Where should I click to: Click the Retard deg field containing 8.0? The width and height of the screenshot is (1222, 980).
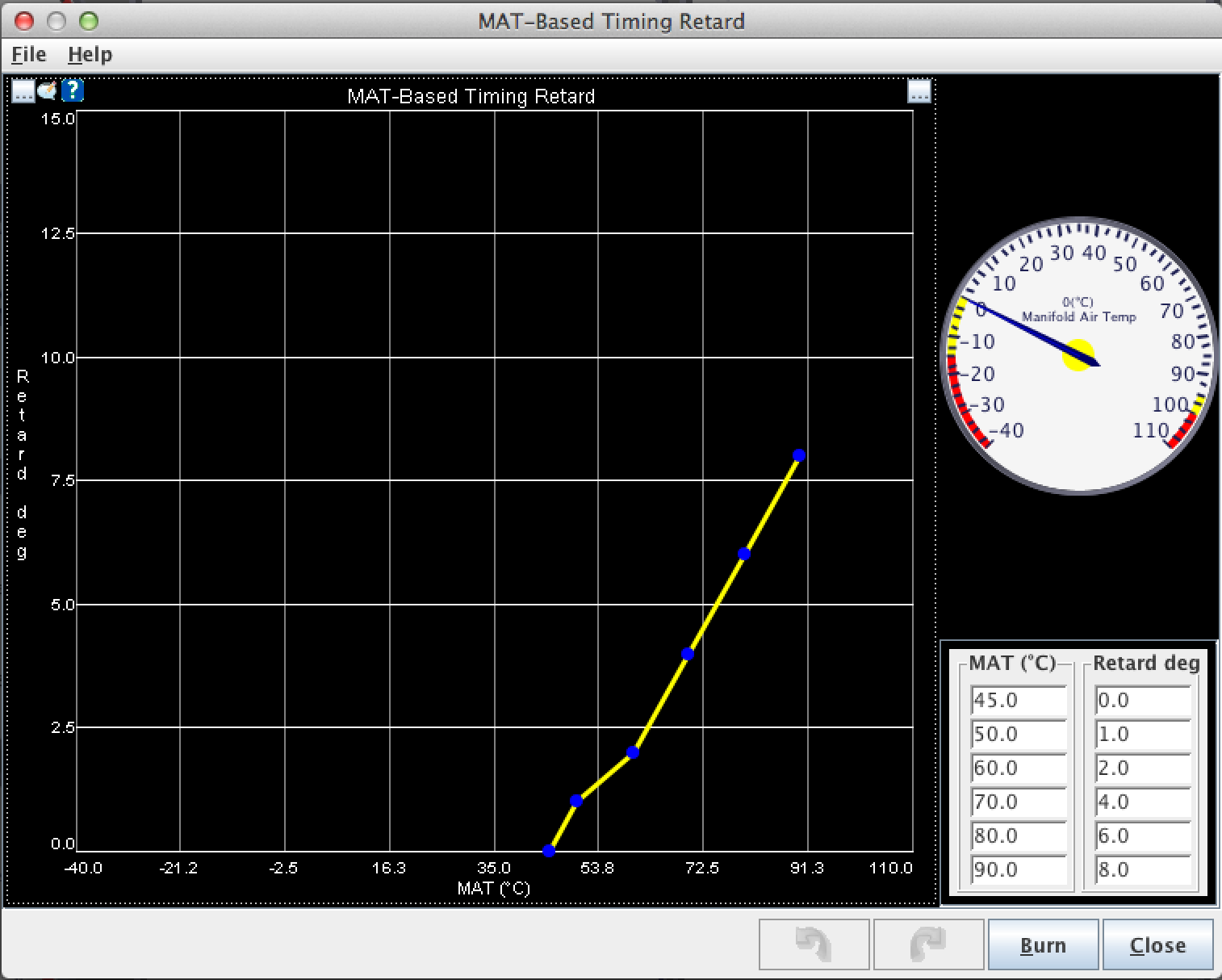[x=1142, y=870]
